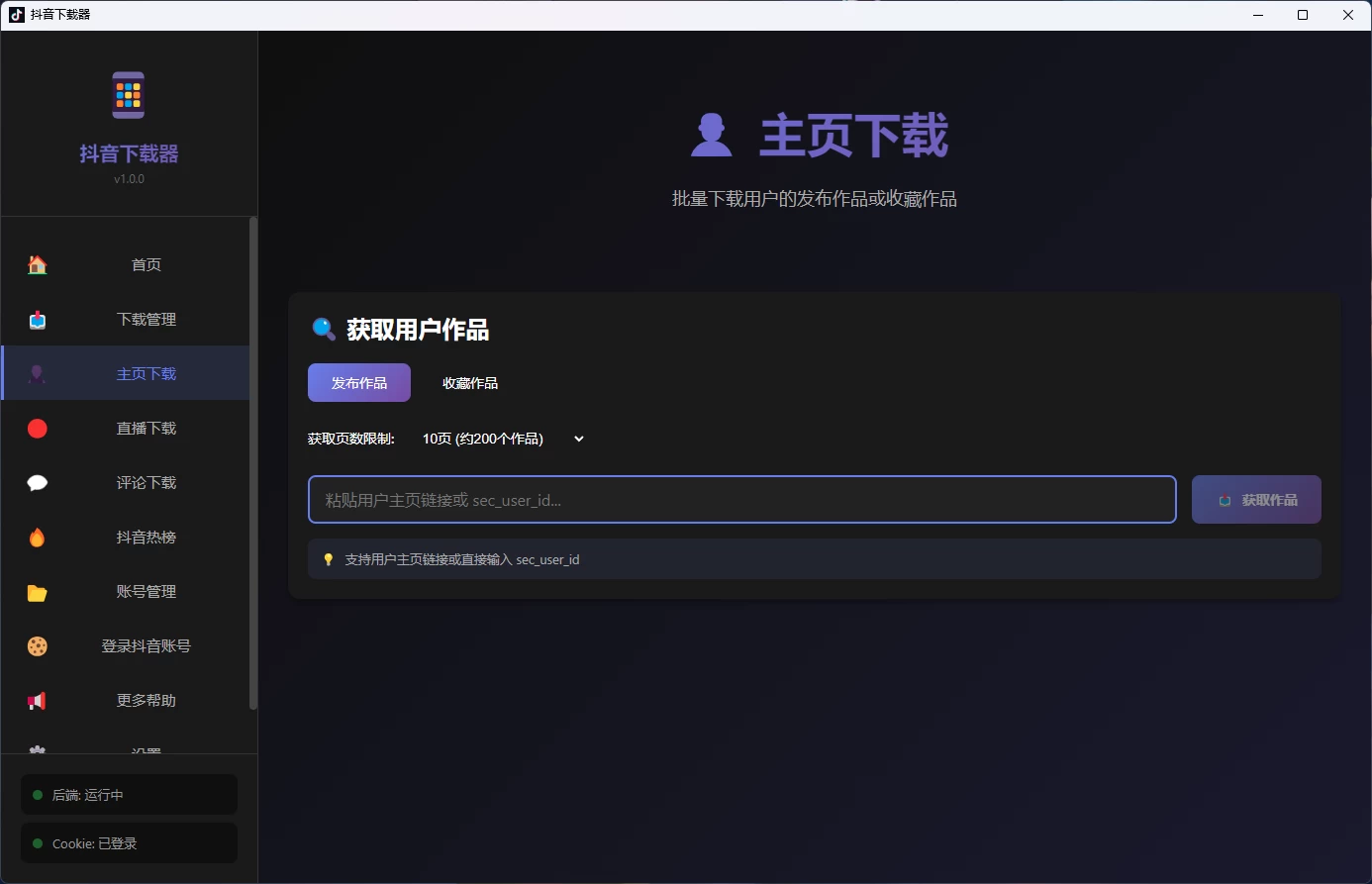Click the 获取作品 button

point(1256,500)
